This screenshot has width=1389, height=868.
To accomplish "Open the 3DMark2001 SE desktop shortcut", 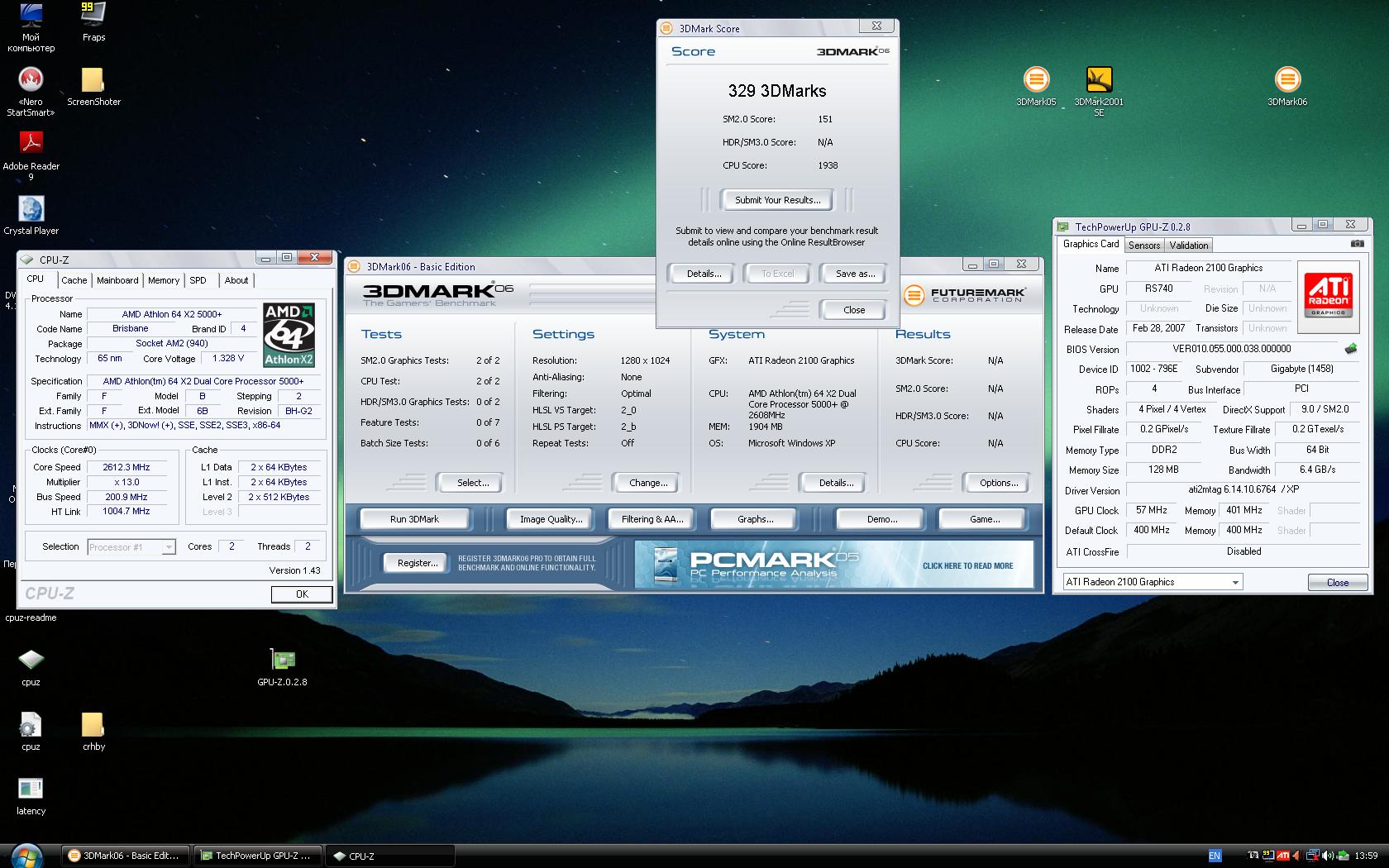I will point(1099,91).
